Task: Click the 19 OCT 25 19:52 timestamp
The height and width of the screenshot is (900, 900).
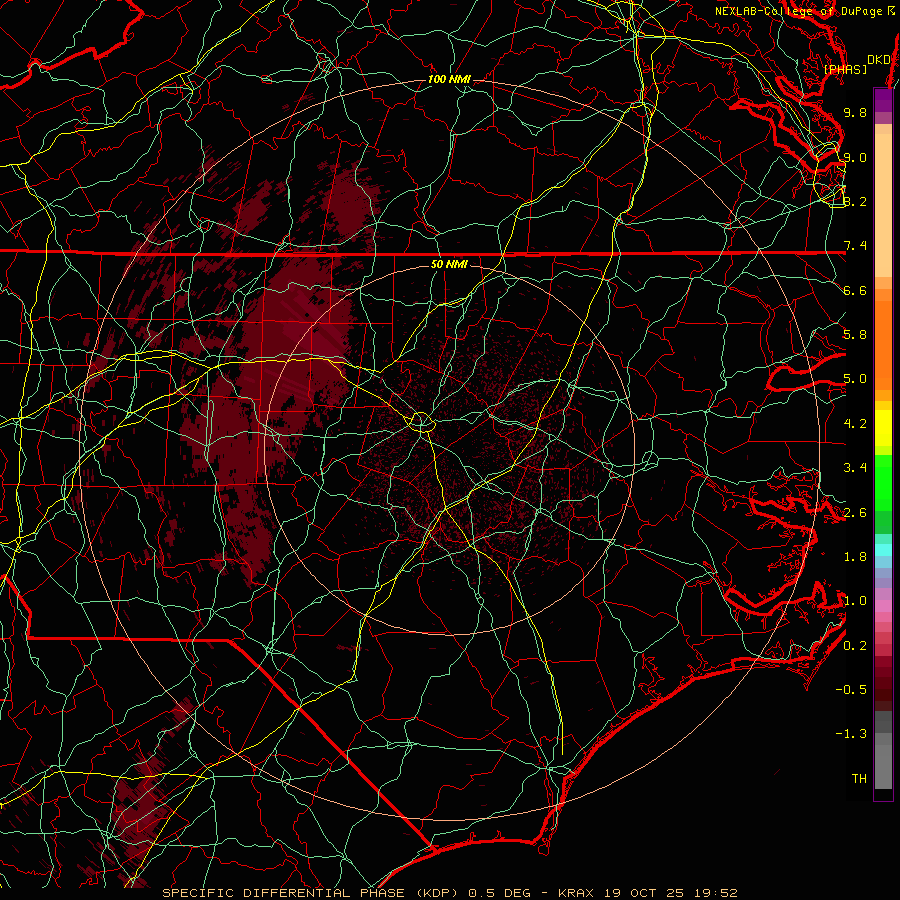Action: (670, 893)
